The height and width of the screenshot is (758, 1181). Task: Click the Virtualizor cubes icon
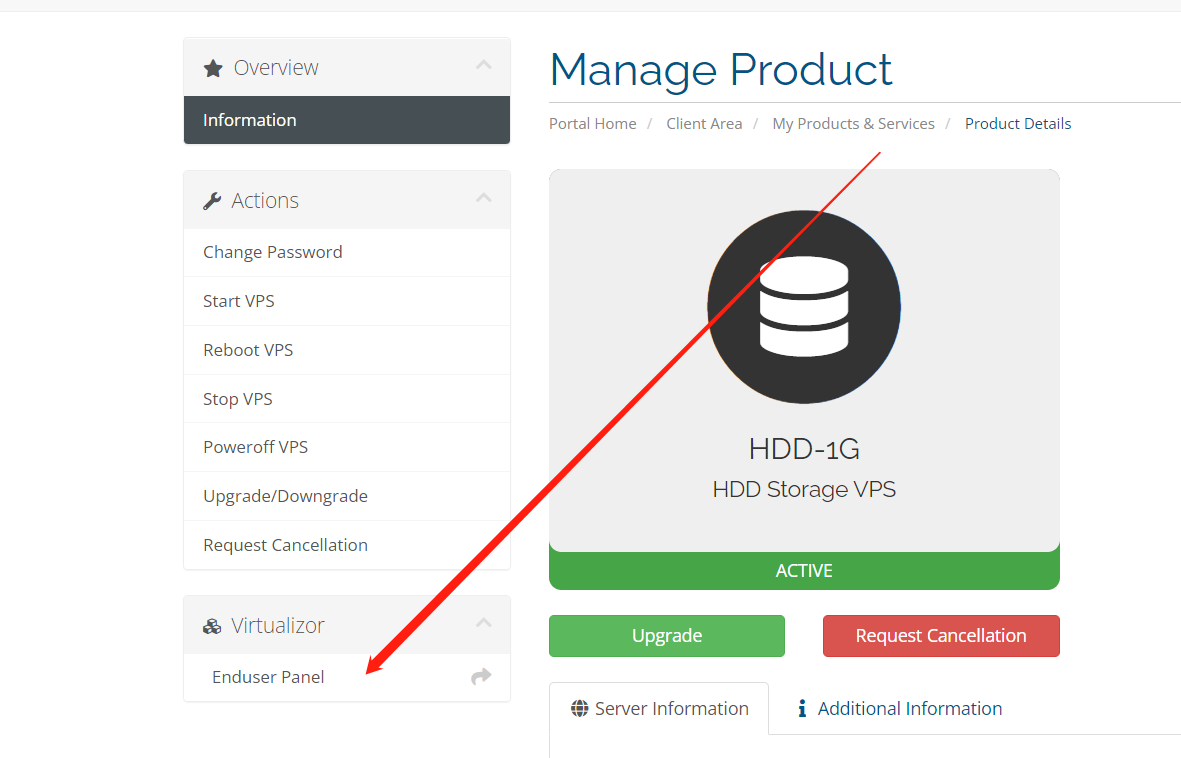212,626
